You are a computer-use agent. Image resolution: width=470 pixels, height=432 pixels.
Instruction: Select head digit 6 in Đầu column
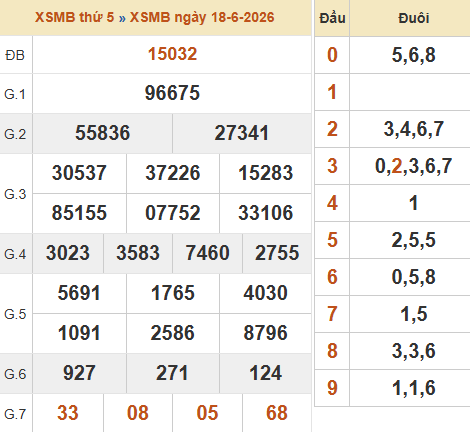(332, 277)
